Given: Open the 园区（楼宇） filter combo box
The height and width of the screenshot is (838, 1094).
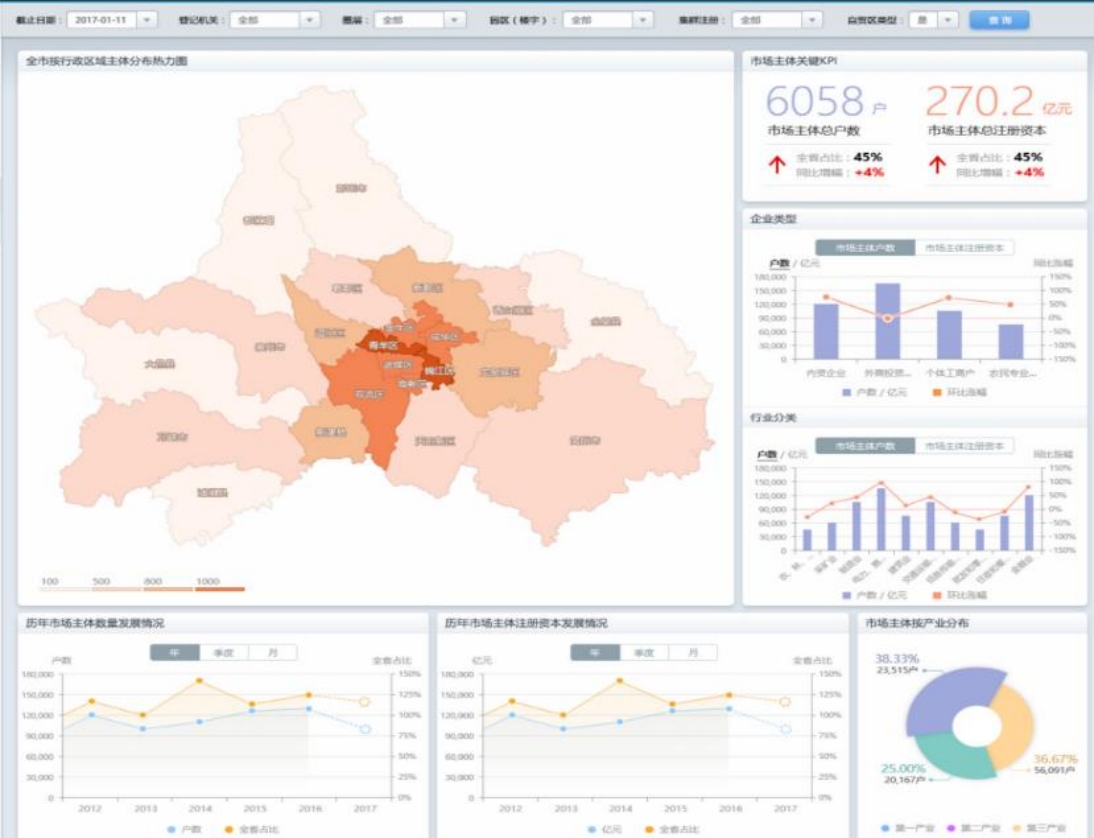Looking at the screenshot, I should click(x=609, y=20).
